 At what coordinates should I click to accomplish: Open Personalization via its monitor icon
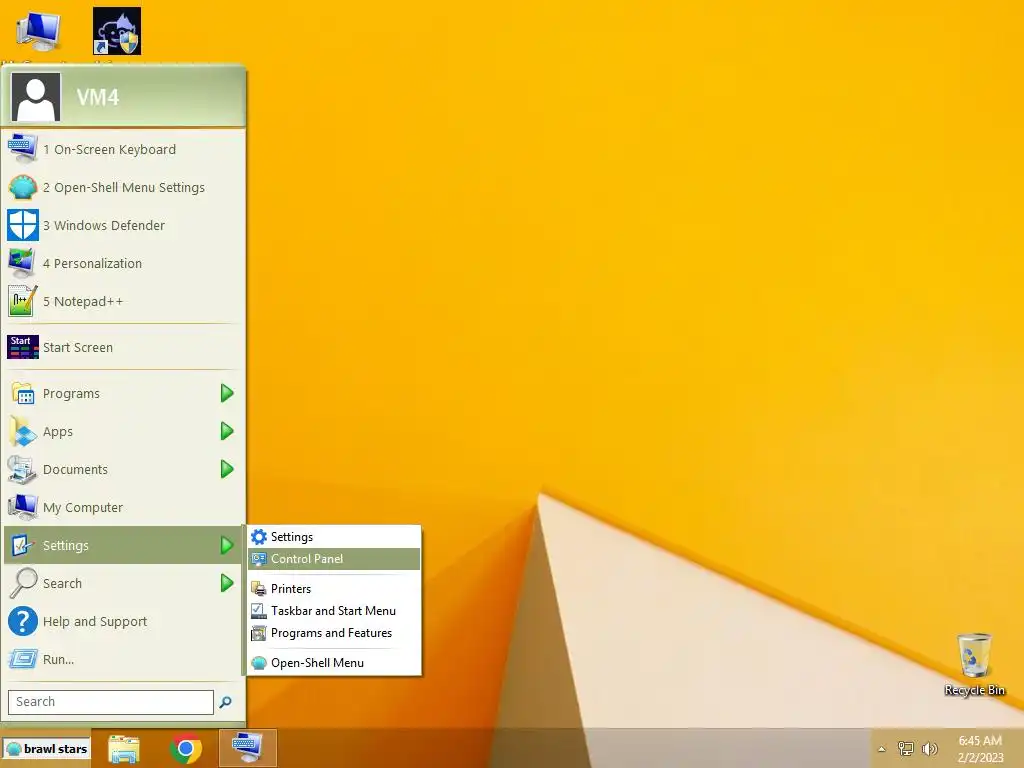pos(22,263)
